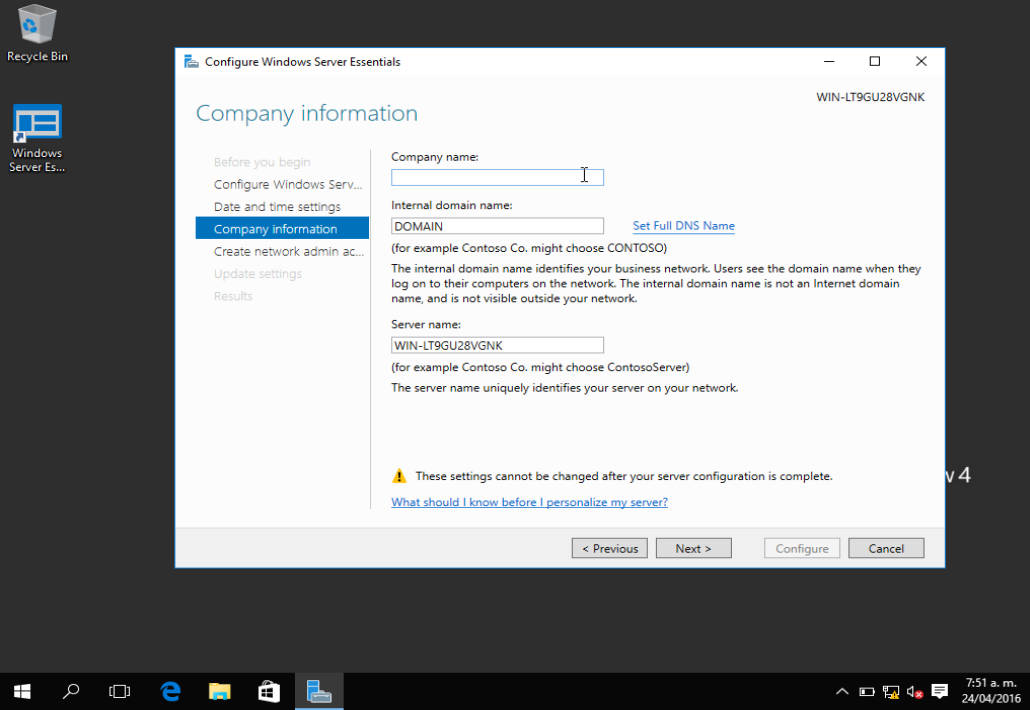Select the Before you begin step

click(263, 161)
